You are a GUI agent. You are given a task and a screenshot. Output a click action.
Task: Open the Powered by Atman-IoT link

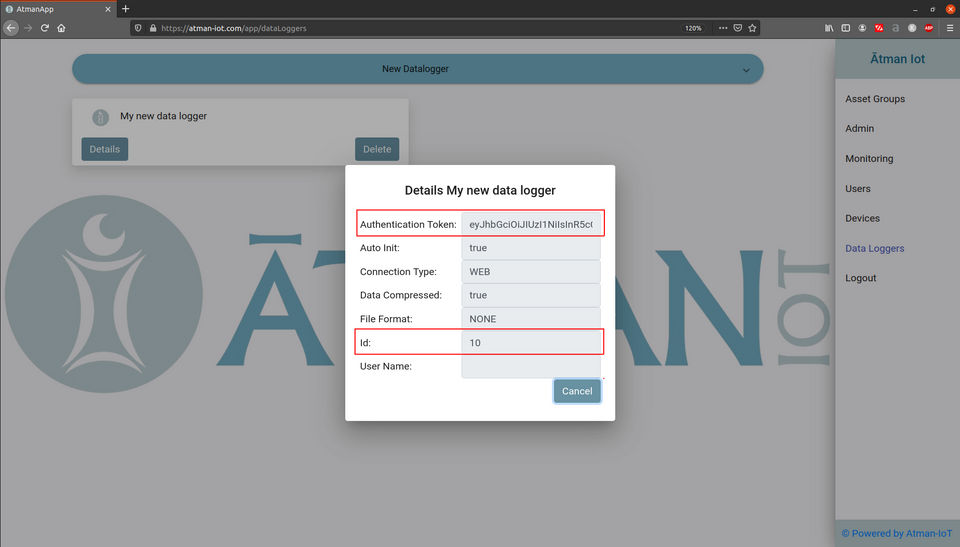tap(896, 534)
